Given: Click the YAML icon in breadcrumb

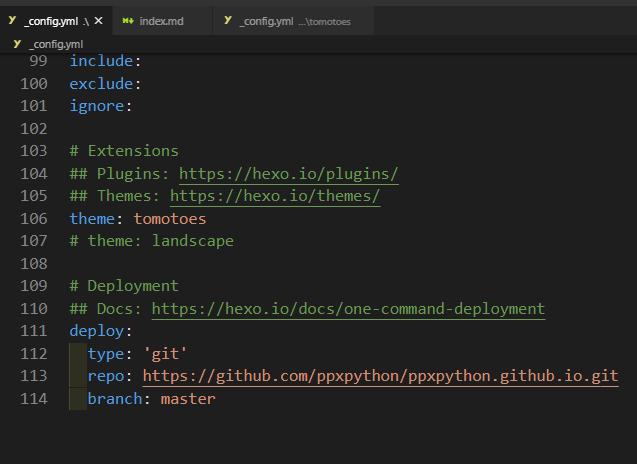Looking at the screenshot, I should (x=17, y=44).
